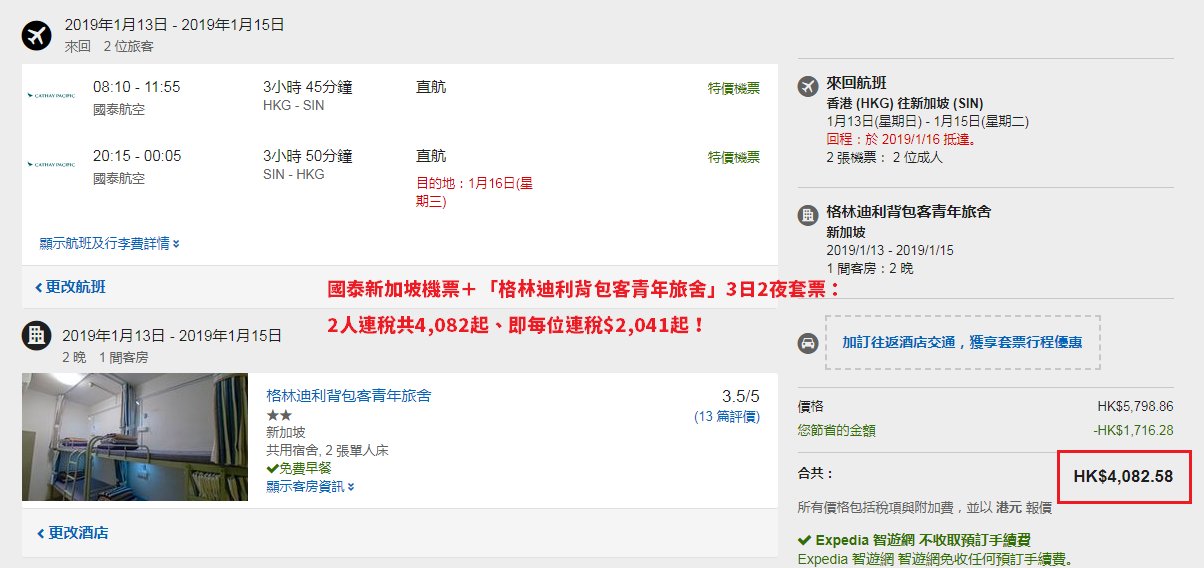Screen dimensions: 1204x568
Task: Expand 顯示客房資訊 details
Action: [310, 486]
